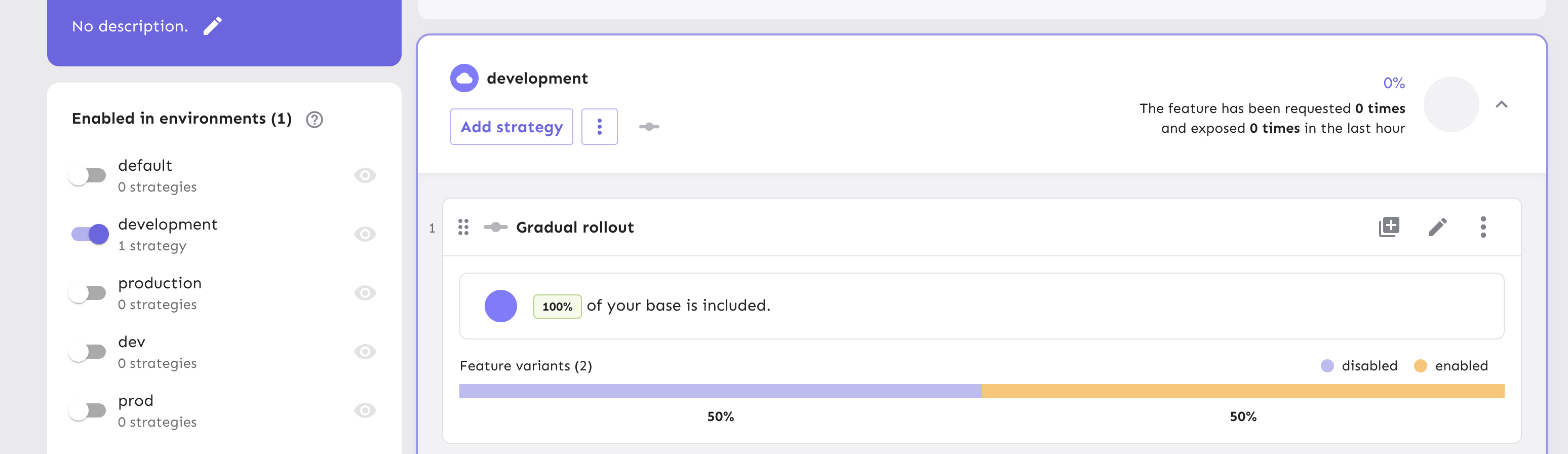Show details of the prod environment
The height and width of the screenshot is (454, 1568).
(364, 410)
